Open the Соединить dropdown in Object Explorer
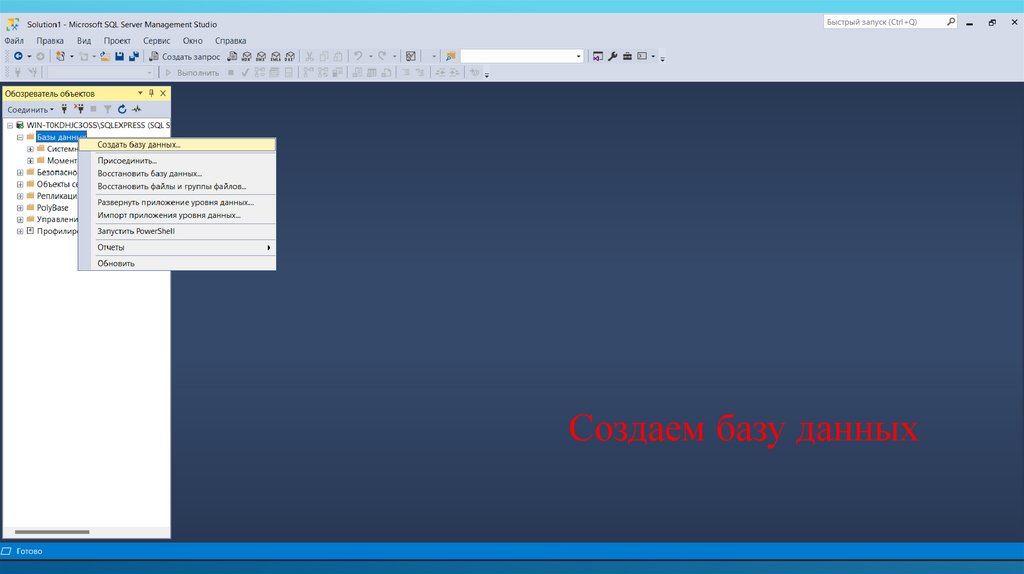The width and height of the screenshot is (1024, 574). pos(31,110)
